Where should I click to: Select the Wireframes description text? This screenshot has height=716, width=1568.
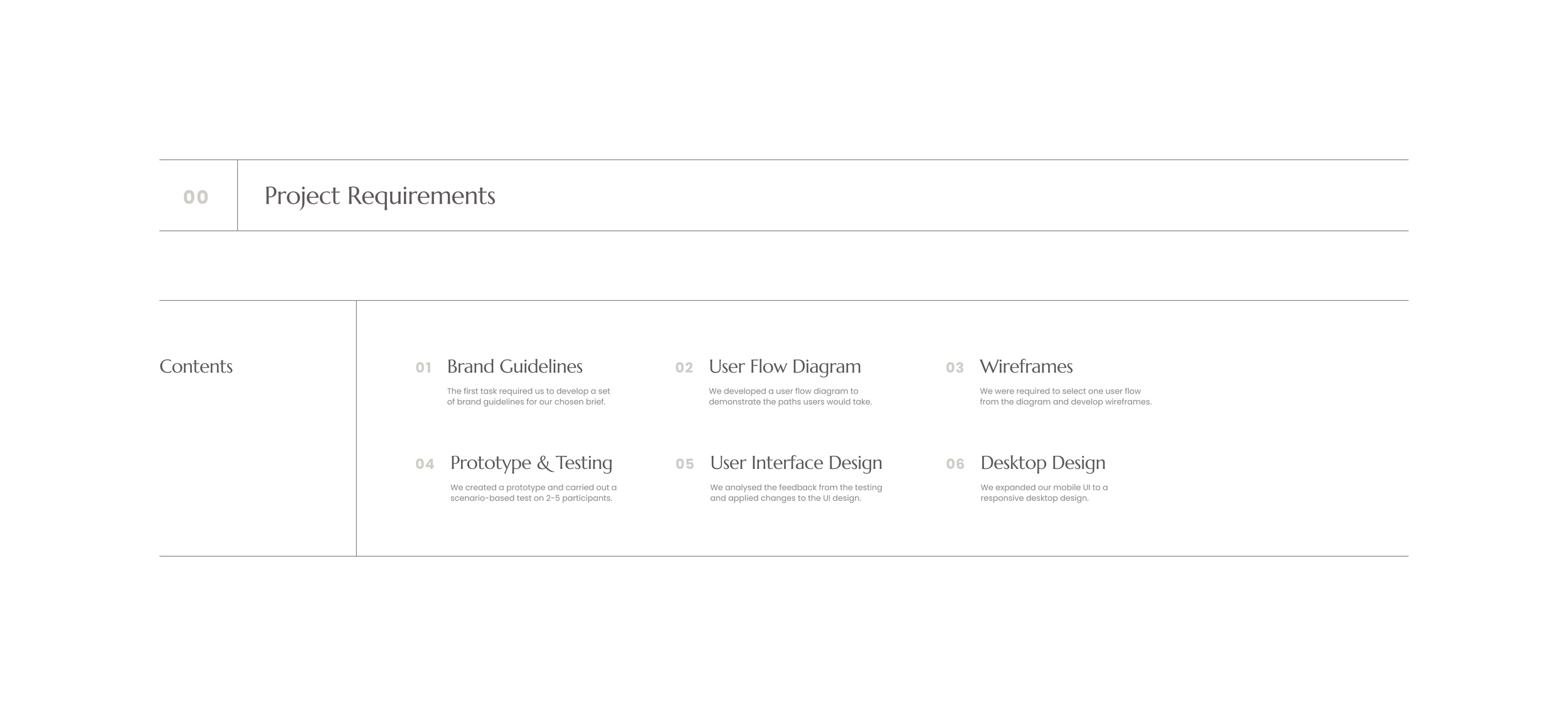tap(1065, 396)
